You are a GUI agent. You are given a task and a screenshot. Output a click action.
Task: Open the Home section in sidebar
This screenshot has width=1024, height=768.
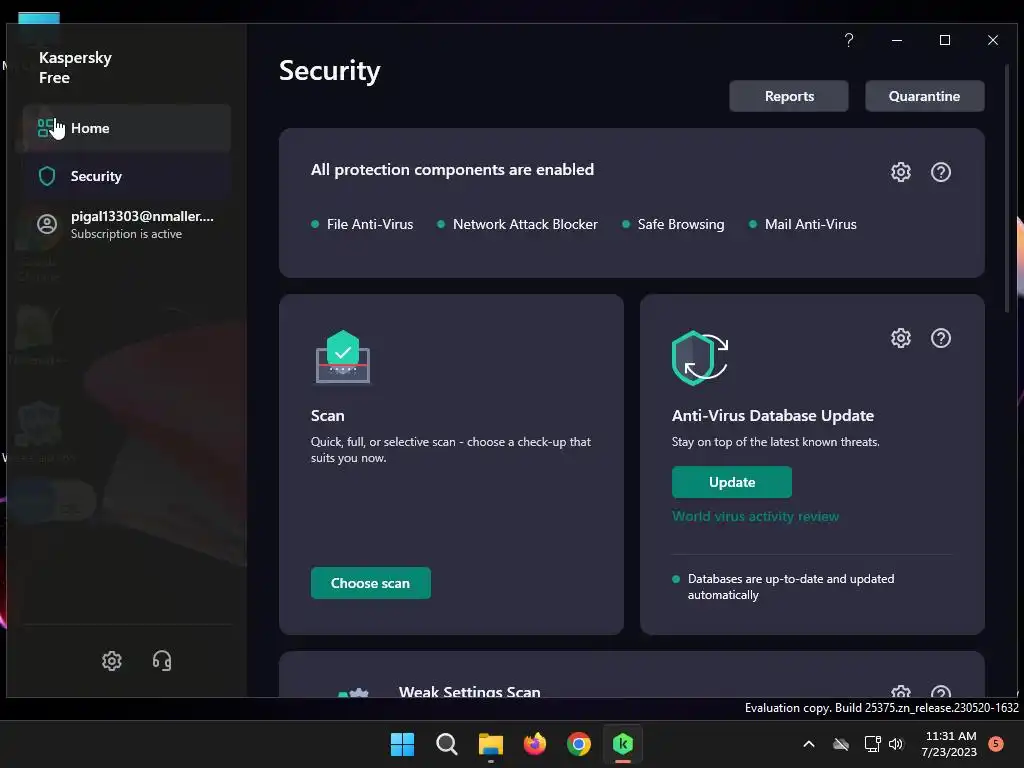point(127,128)
